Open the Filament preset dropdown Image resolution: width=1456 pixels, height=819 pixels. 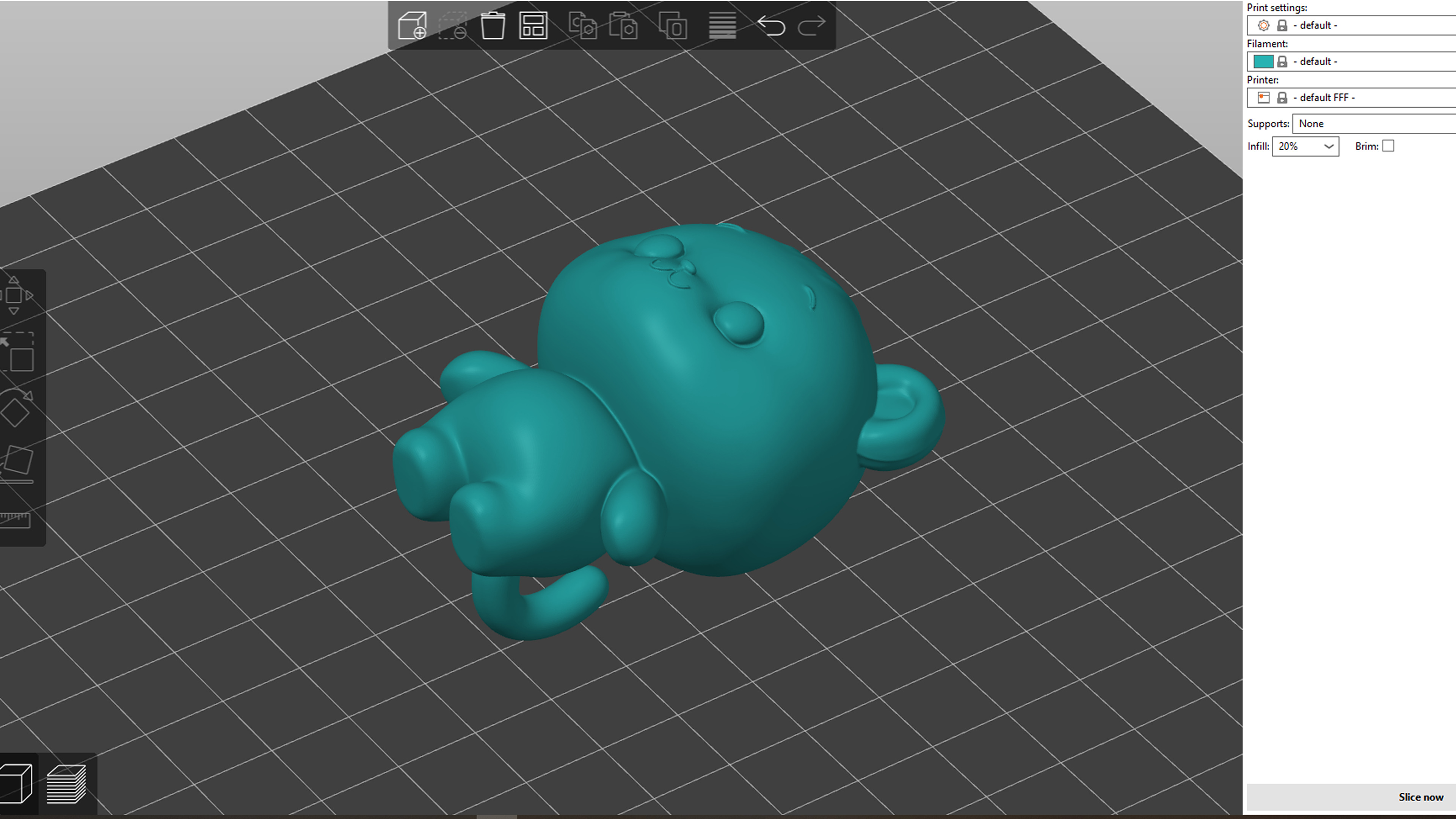(x=1351, y=61)
